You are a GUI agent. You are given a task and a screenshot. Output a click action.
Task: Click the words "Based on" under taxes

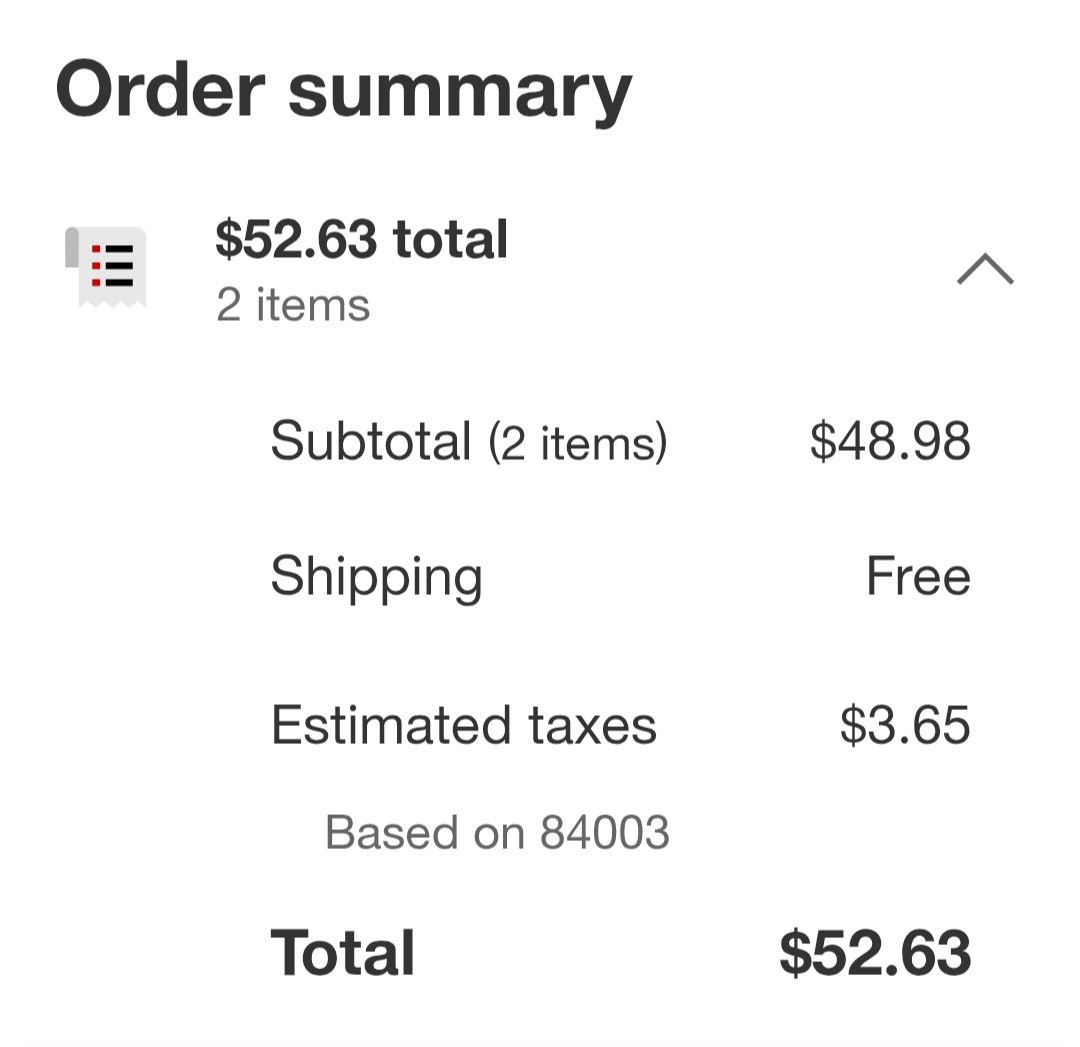(x=426, y=832)
